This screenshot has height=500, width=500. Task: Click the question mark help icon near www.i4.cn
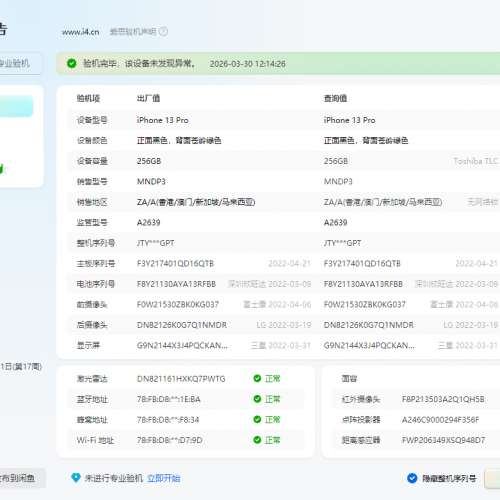(x=163, y=32)
